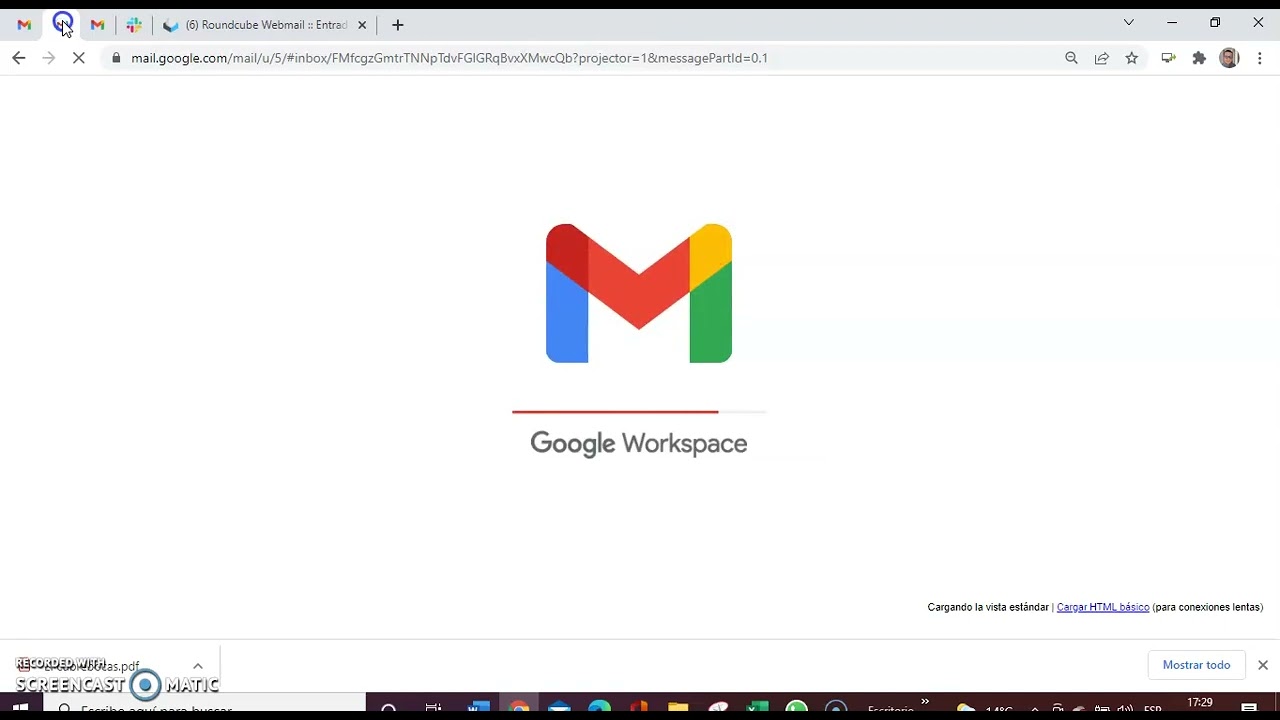Click the Mostrar todo downloads button
Image resolution: width=1280 pixels, height=720 pixels.
tap(1196, 665)
